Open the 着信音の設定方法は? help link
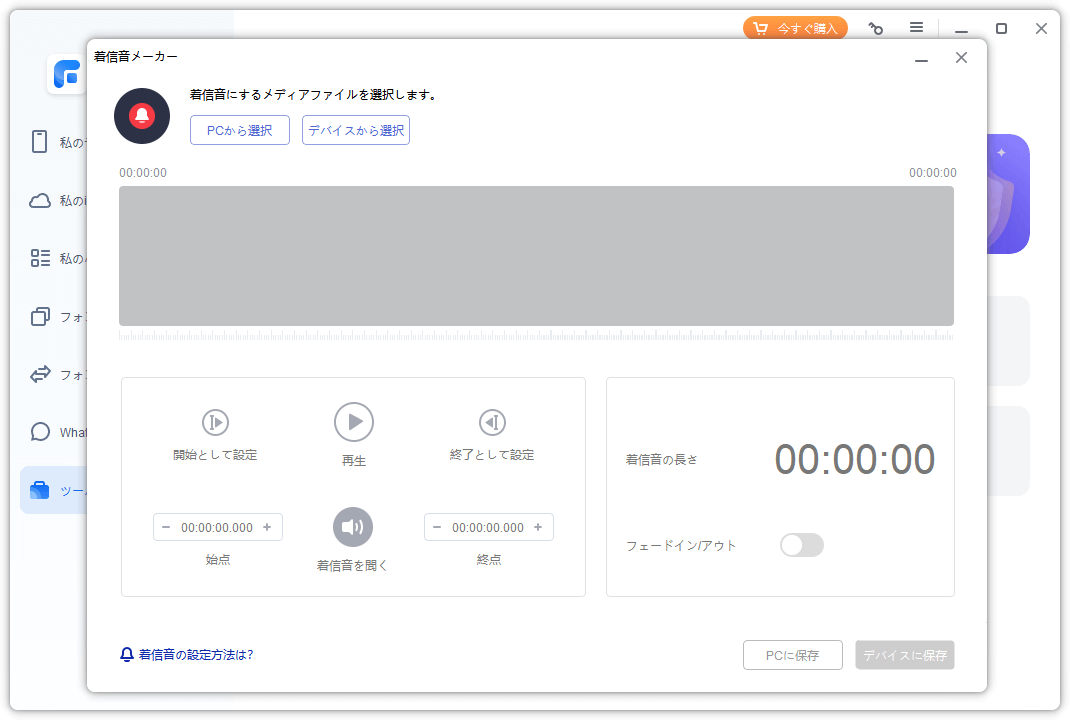 (187, 655)
